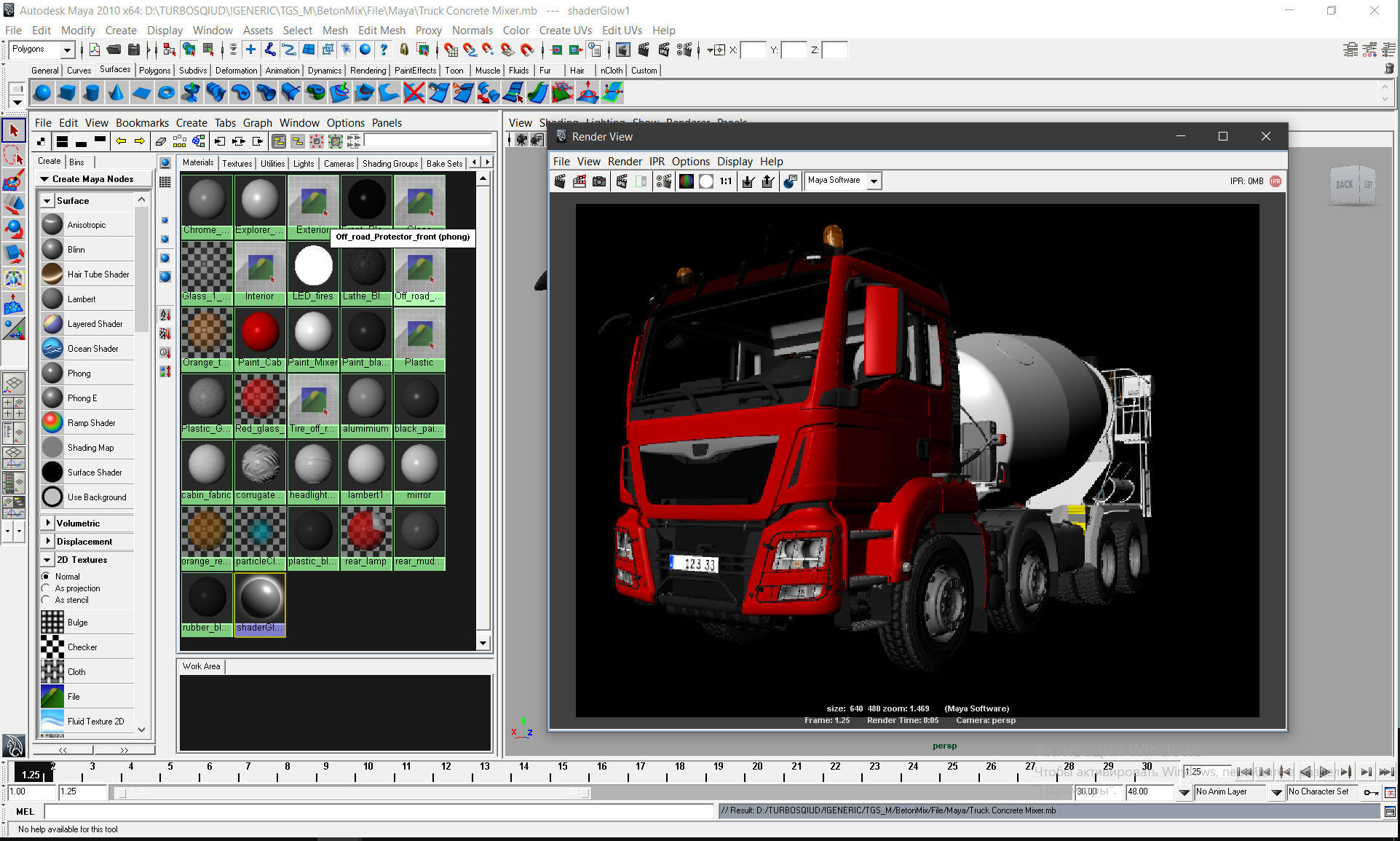Viewport: 1400px width, 841px height.
Task: Select the Lasso tool in toolbox
Action: (x=14, y=155)
